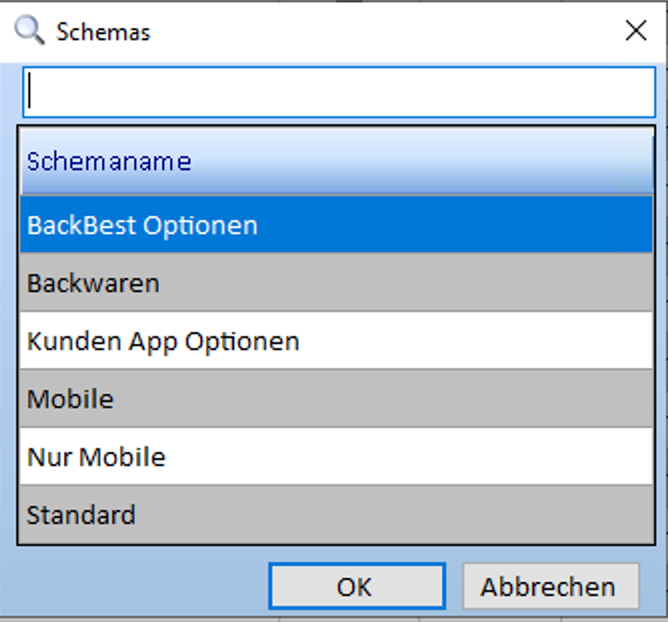668x622 pixels.
Task: Click the currently highlighted BackBest Optionen row
Action: click(x=337, y=225)
